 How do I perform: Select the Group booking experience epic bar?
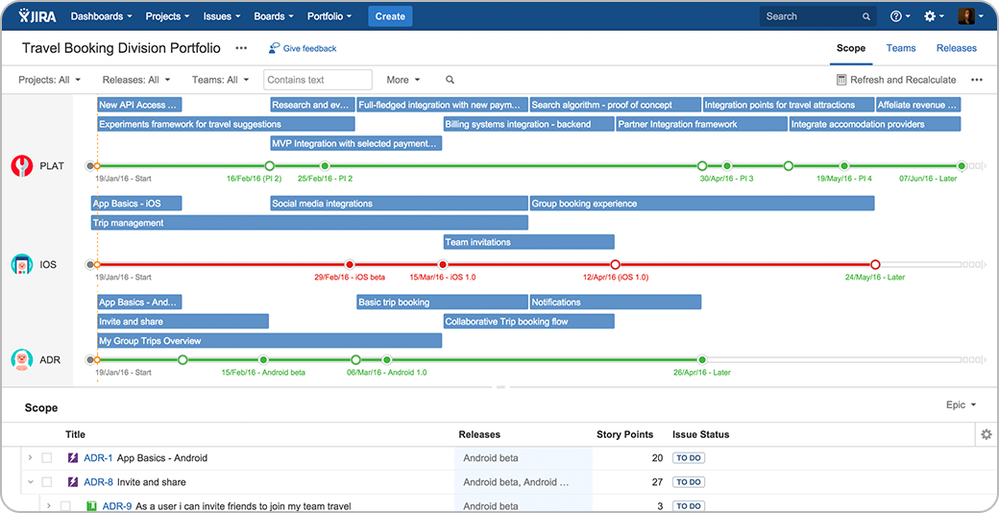click(x=702, y=203)
